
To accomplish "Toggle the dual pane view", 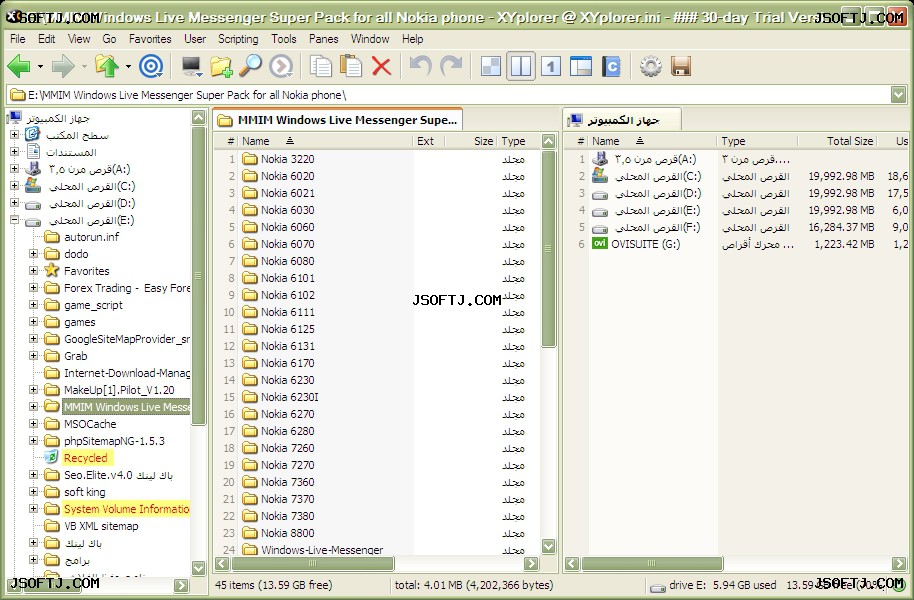I will (521, 66).
